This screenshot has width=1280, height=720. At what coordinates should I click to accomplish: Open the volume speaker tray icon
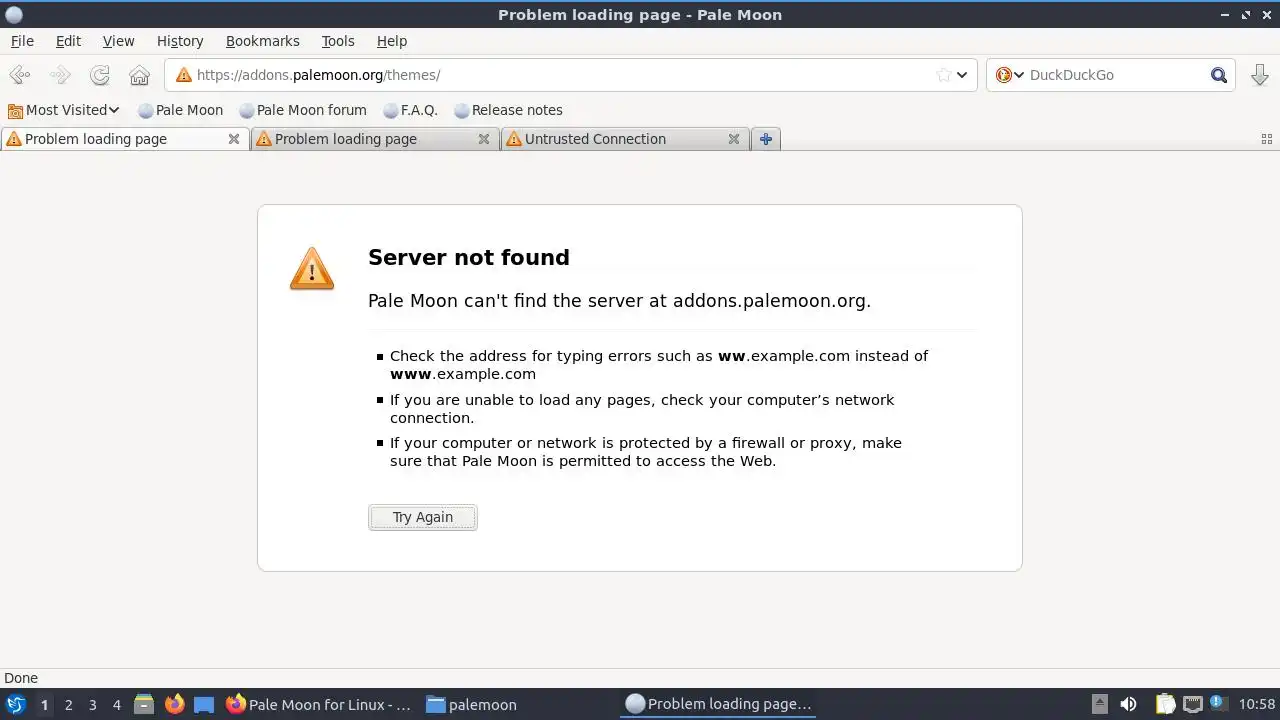[x=1128, y=705]
